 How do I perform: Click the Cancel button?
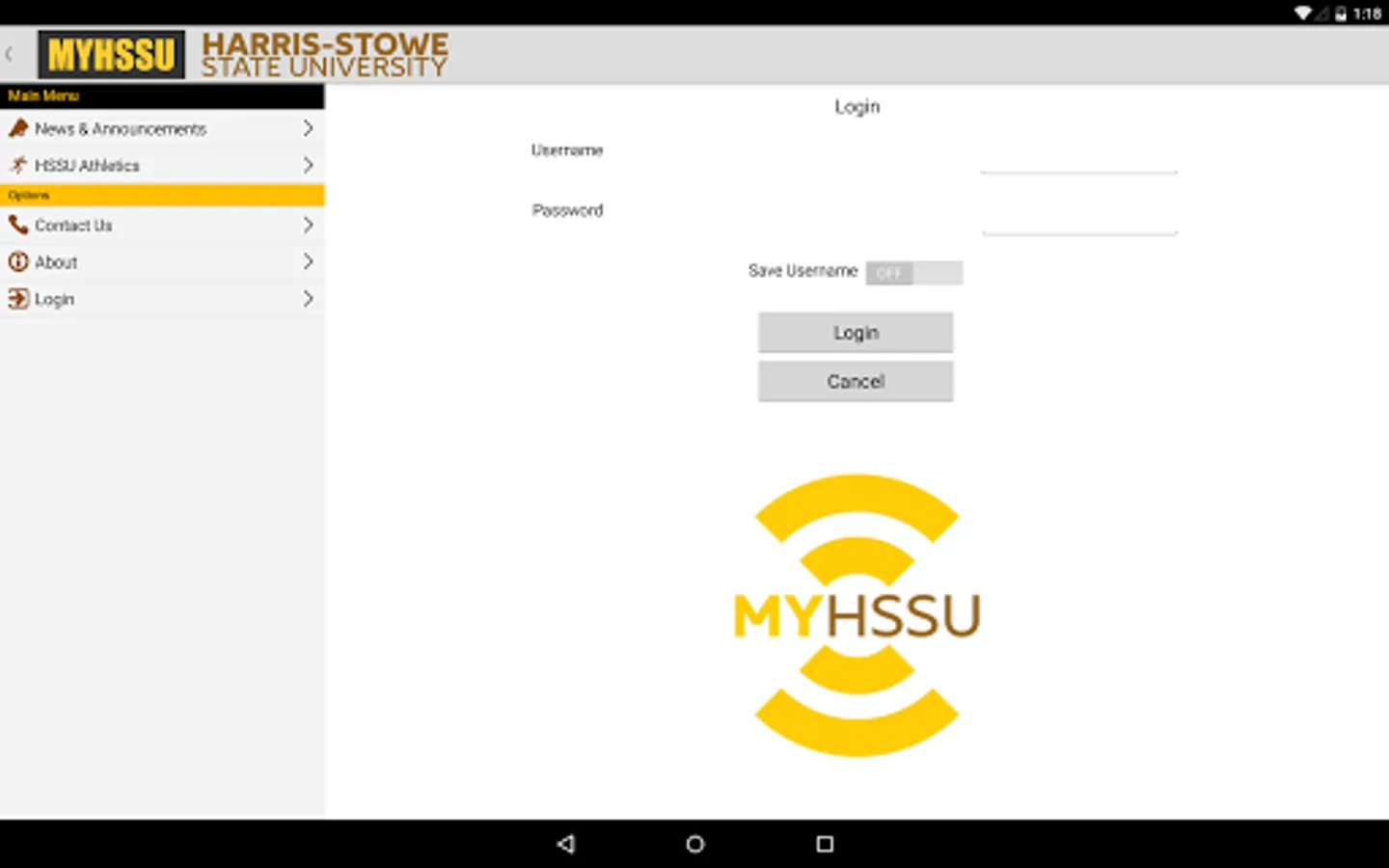856,382
